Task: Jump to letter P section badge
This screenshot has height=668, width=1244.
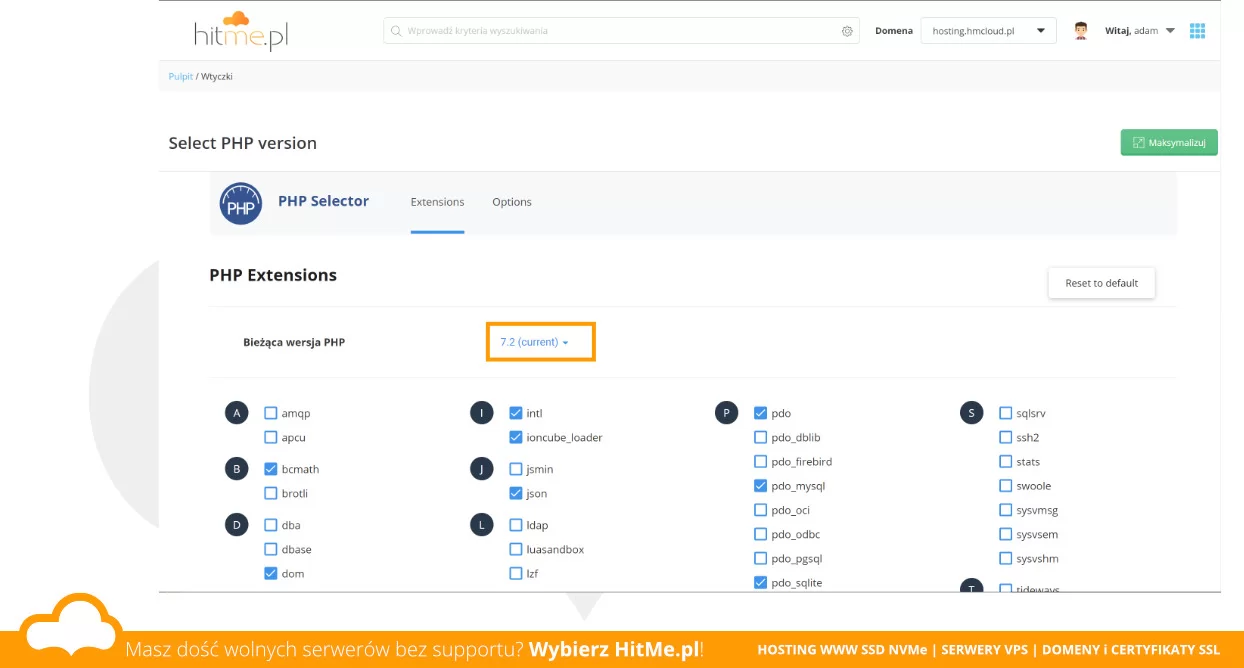Action: tap(727, 413)
